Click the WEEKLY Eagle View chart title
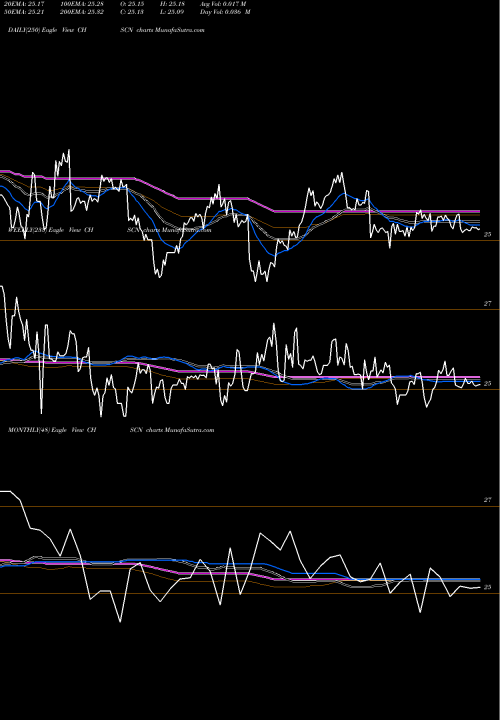The width and height of the screenshot is (500, 720). pyautogui.click(x=110, y=230)
